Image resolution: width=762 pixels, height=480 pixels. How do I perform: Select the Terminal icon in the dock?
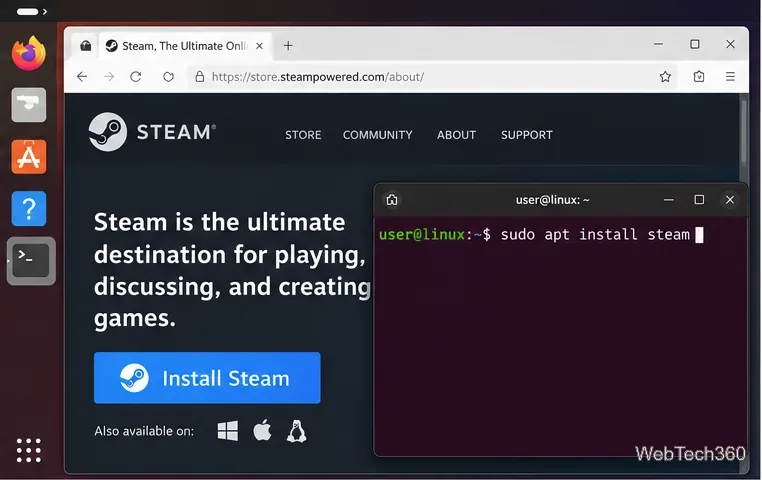31,261
